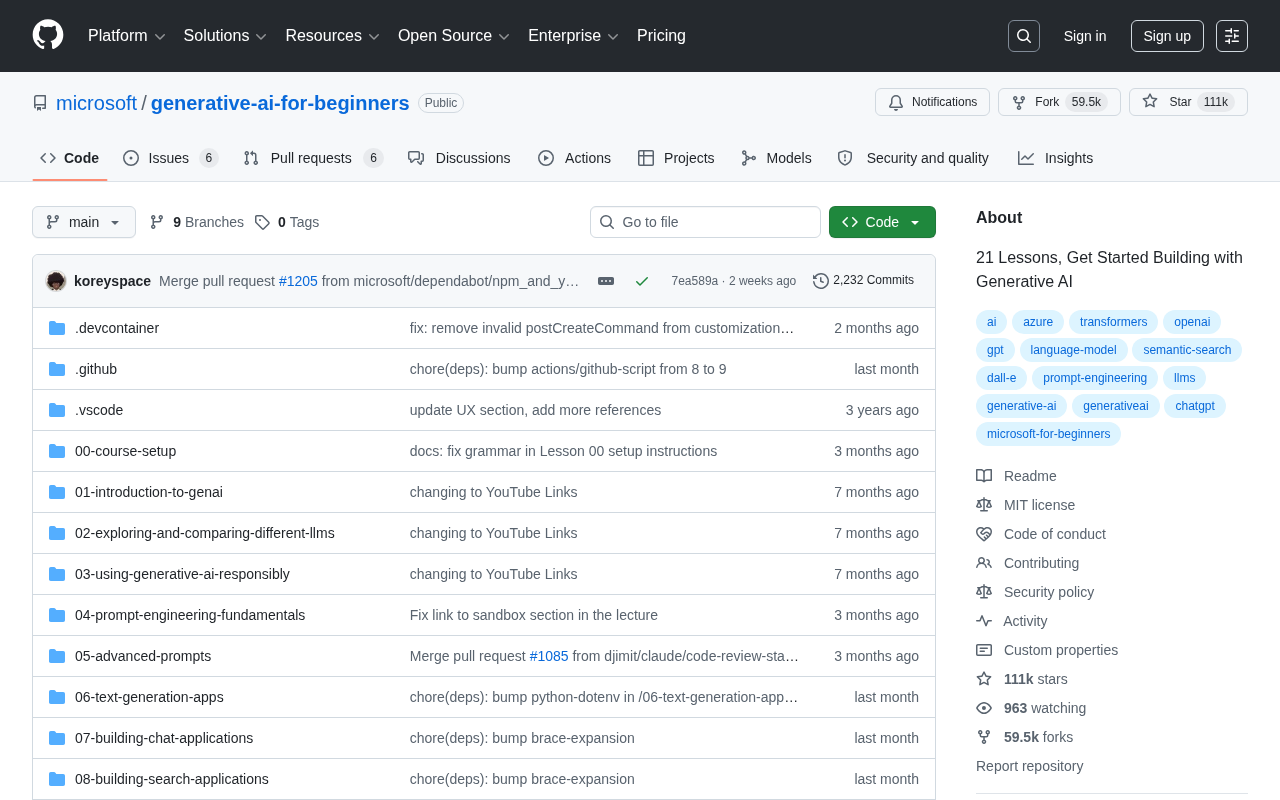Viewport: 1280px width, 800px height.
Task: Open pull request #1085 link
Action: tap(549, 656)
